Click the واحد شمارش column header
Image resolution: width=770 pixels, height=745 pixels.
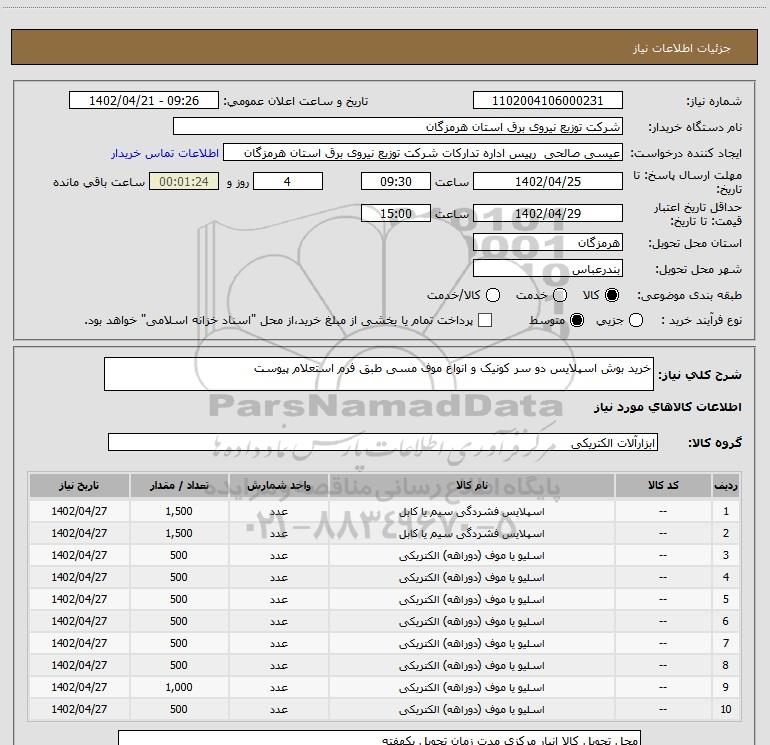pos(278,486)
